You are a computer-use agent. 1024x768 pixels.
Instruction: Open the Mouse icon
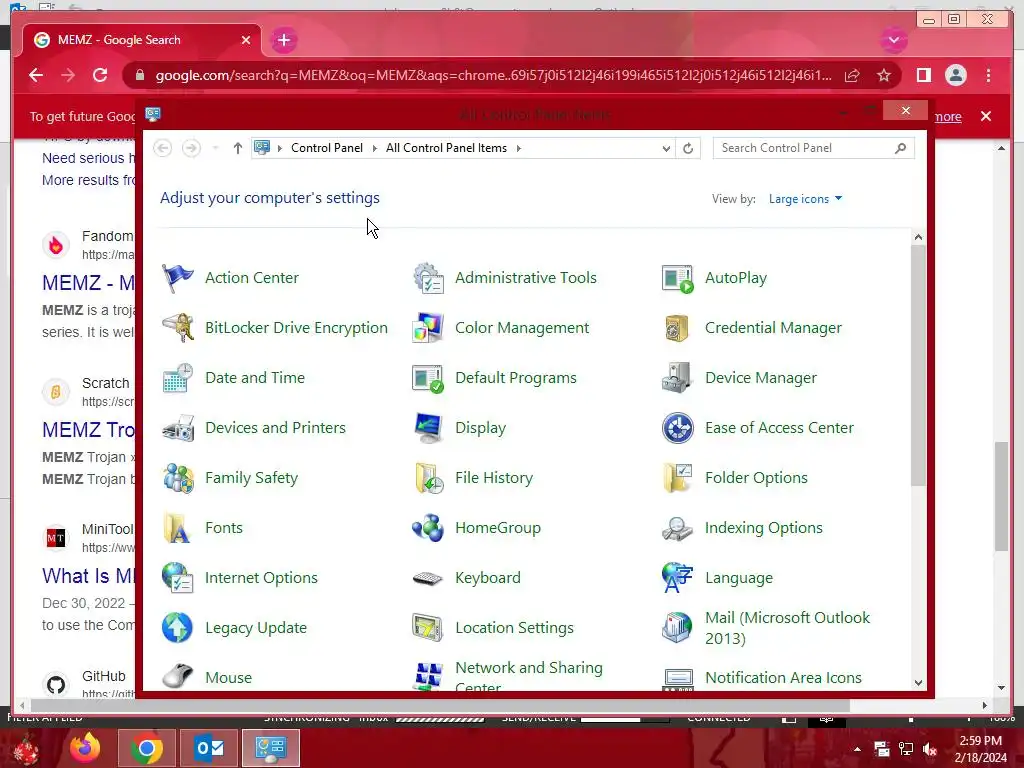point(178,677)
